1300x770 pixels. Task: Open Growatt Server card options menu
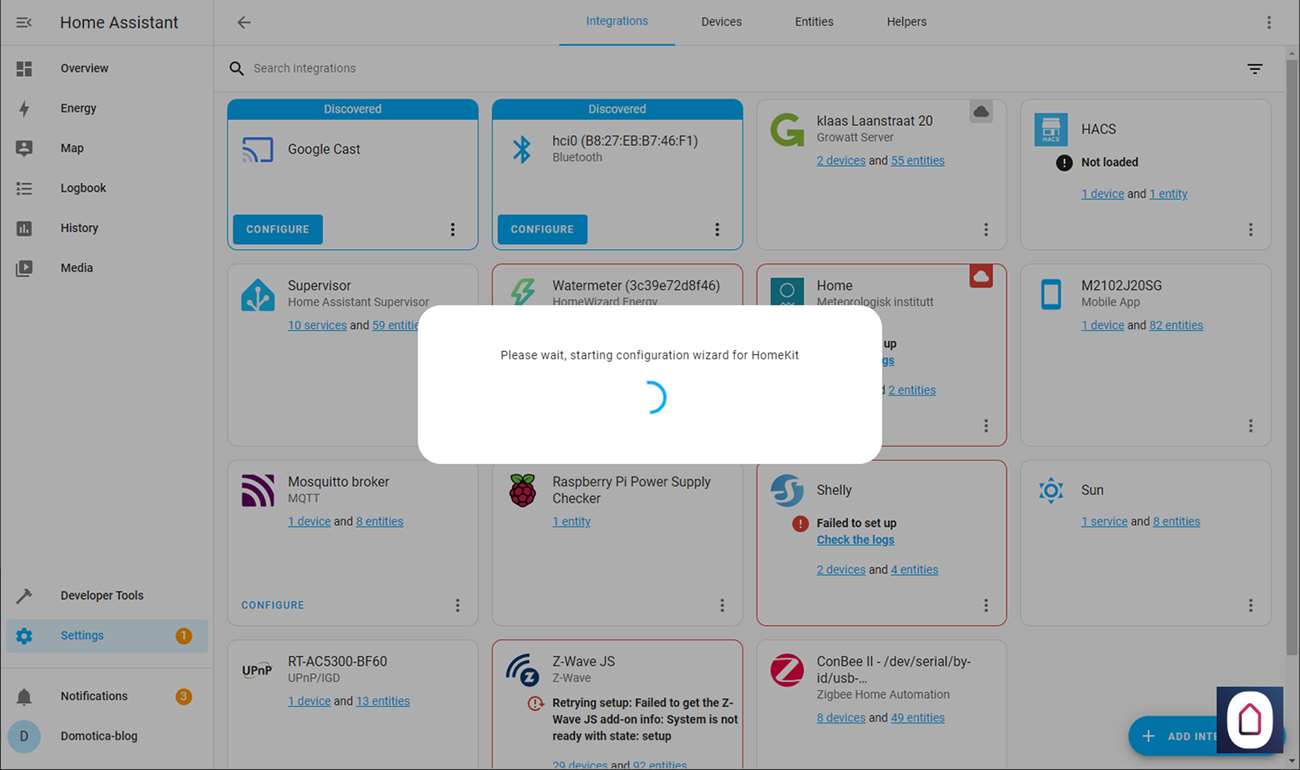(986, 230)
